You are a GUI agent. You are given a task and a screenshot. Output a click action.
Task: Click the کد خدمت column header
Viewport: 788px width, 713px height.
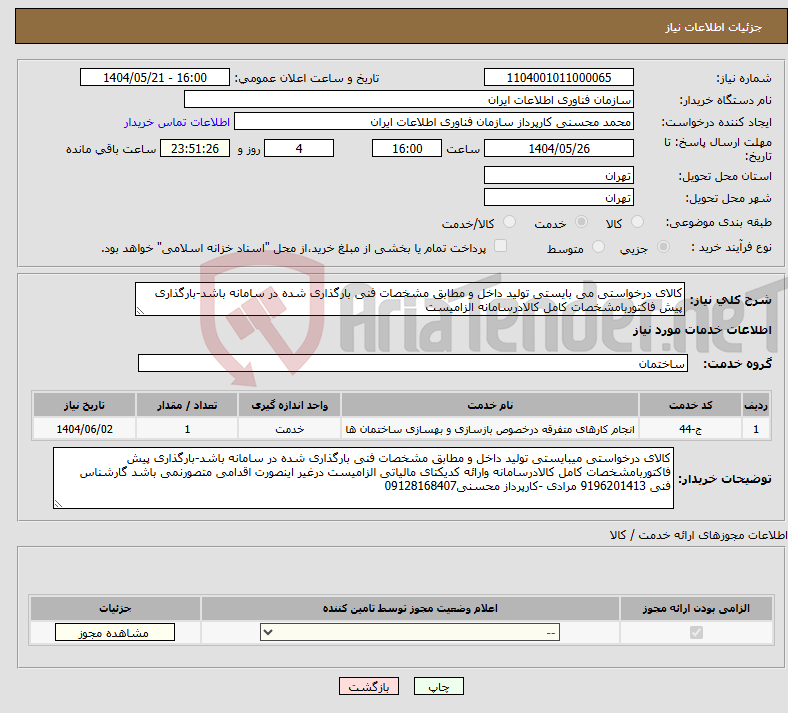point(691,405)
